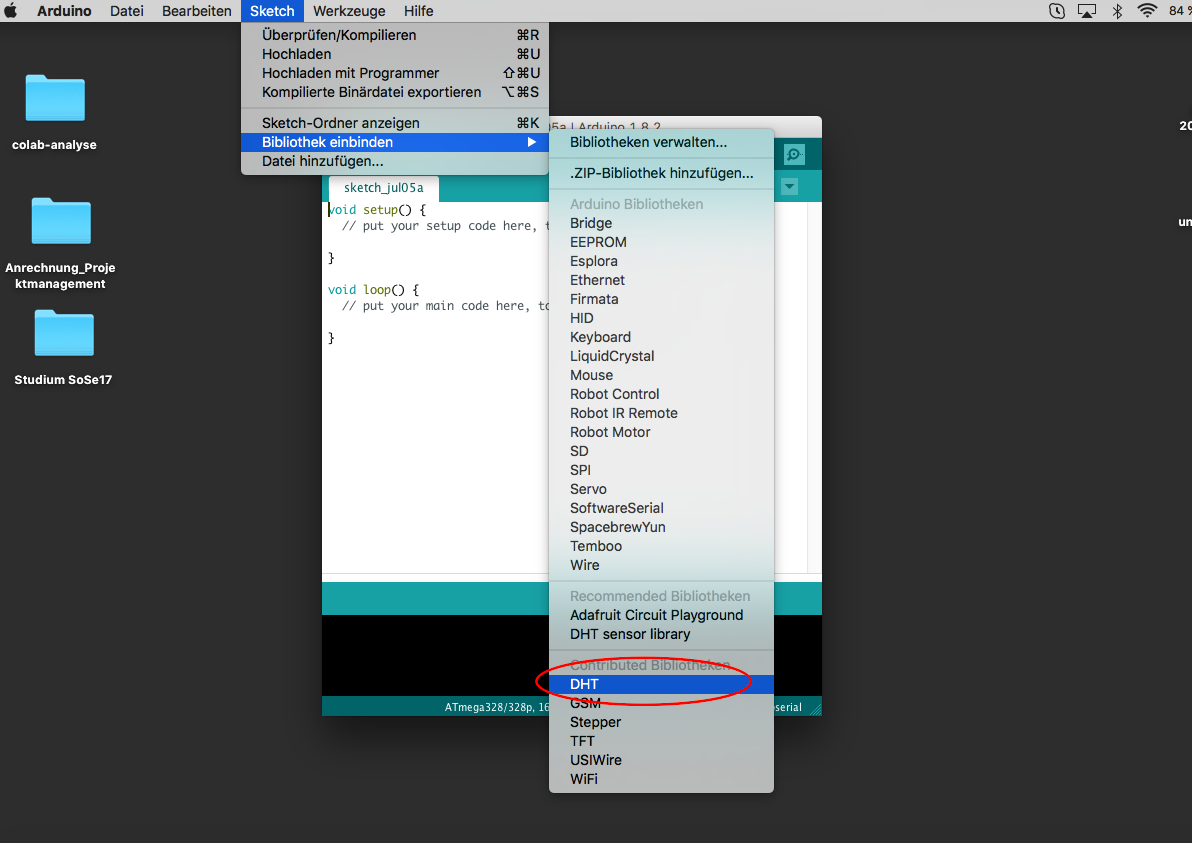Include the WiFi library
The image size is (1192, 843).
pos(661,780)
